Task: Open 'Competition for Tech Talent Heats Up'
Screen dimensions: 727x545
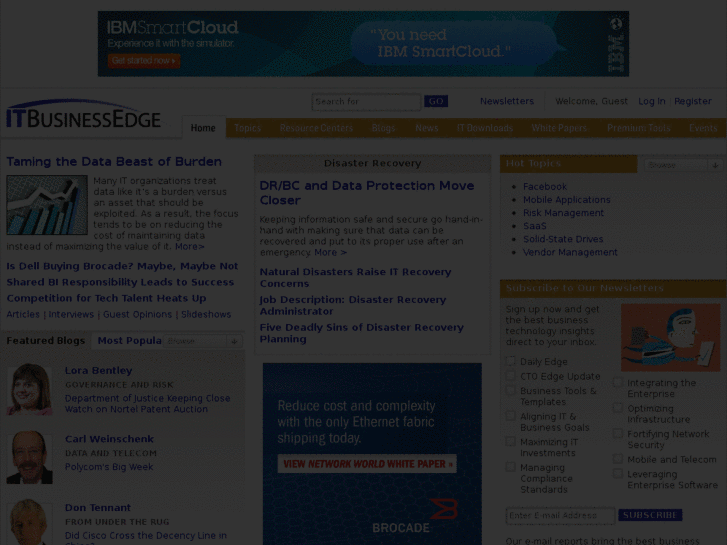Action: (x=106, y=298)
